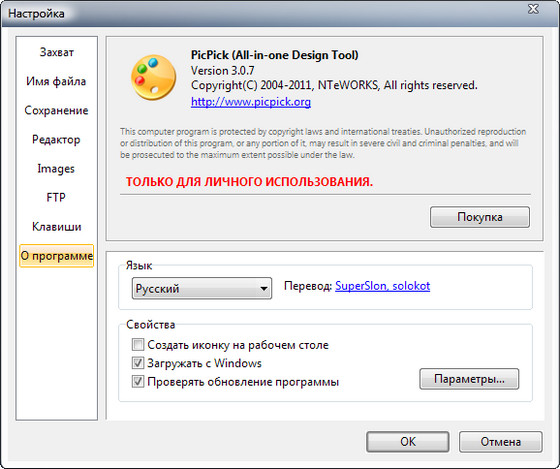Select the Сохранение tab
Screen dimensions: 560x469
(56, 110)
